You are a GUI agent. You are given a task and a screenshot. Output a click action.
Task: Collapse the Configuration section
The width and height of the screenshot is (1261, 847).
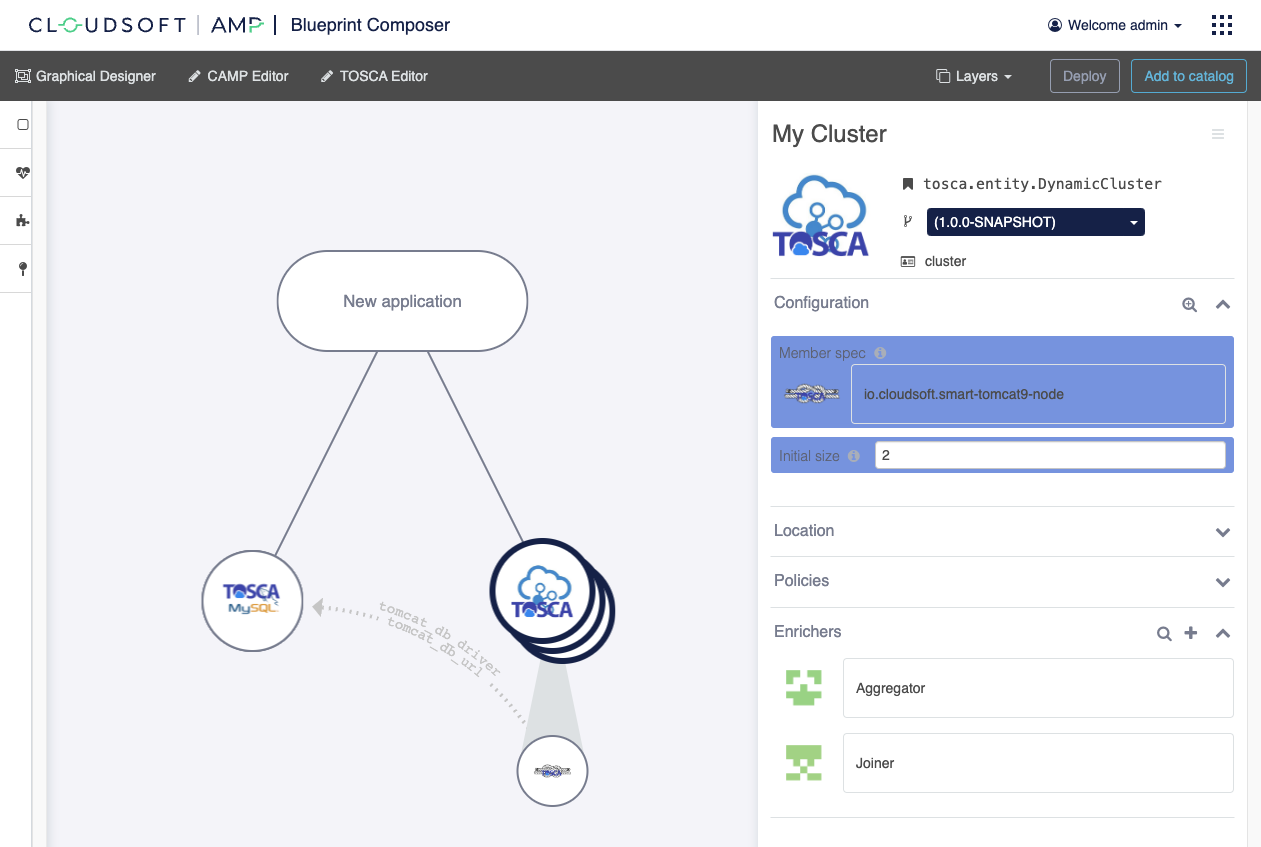(x=1222, y=305)
